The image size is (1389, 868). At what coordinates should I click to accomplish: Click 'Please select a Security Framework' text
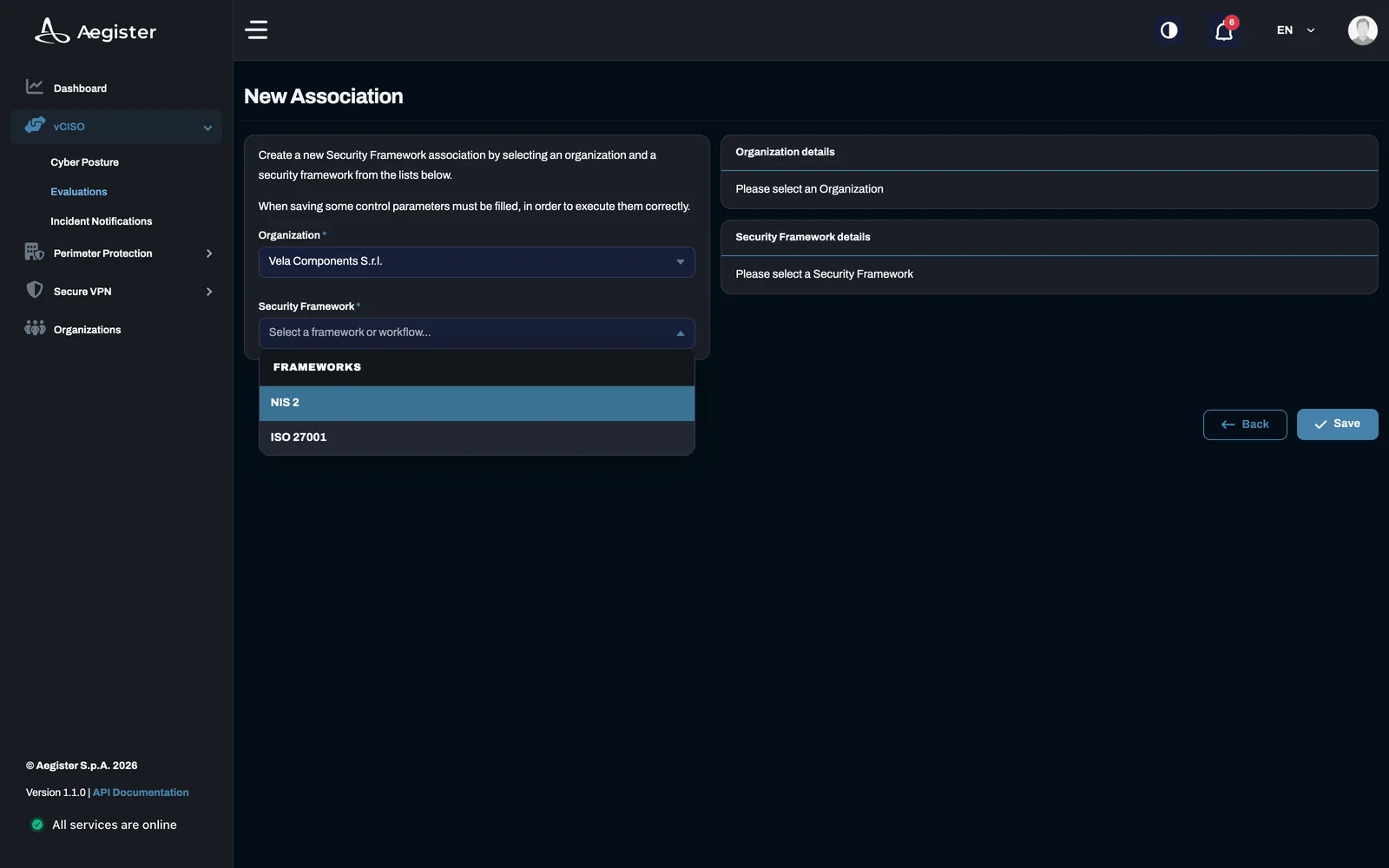point(824,274)
